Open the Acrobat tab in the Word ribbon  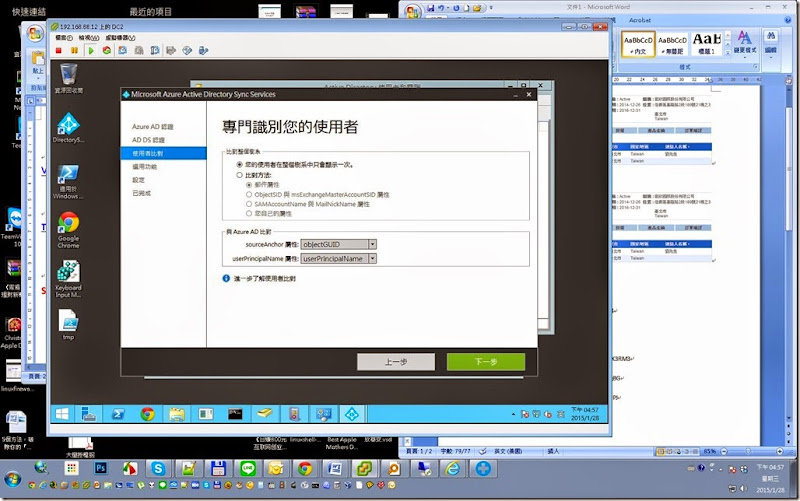coord(640,20)
